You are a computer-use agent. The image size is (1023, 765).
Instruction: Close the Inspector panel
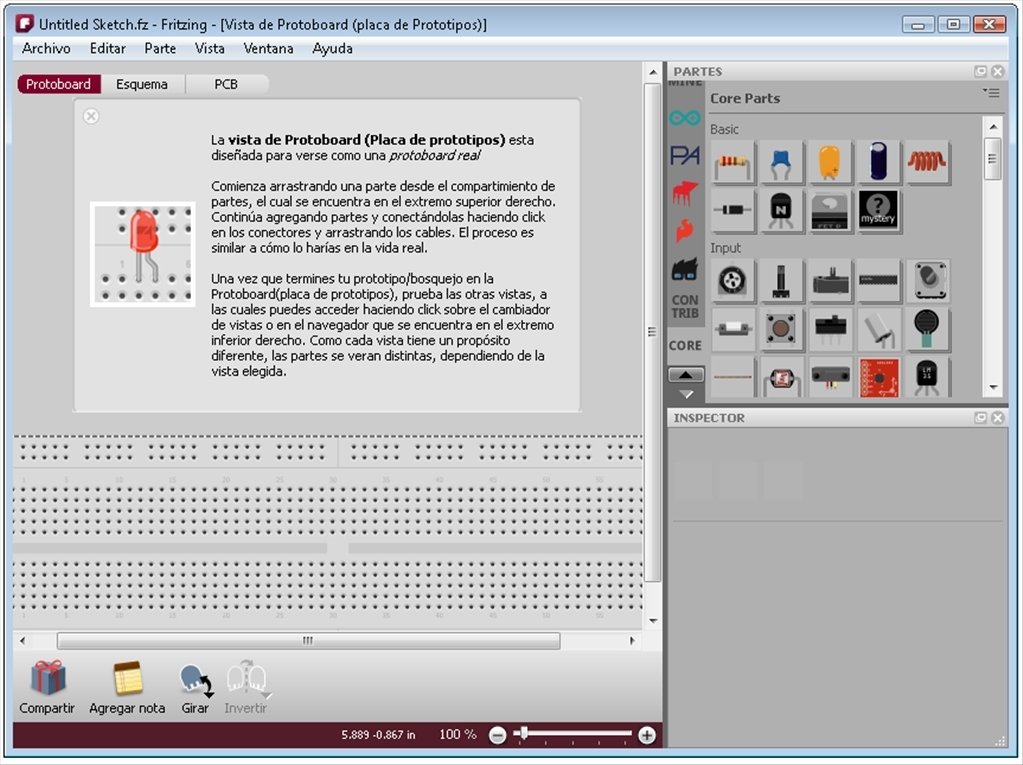(x=998, y=417)
